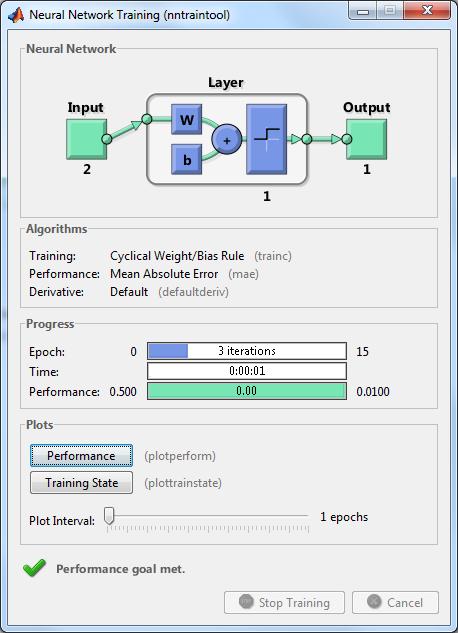Click the 'Derivative:' label
Viewport: 458px width, 633px height.
56,292
